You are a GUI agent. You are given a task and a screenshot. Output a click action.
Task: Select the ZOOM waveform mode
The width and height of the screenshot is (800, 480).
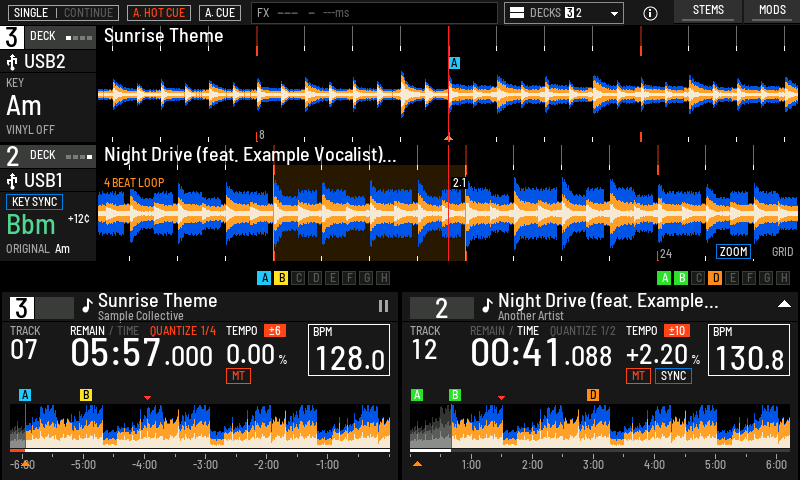[x=734, y=251]
